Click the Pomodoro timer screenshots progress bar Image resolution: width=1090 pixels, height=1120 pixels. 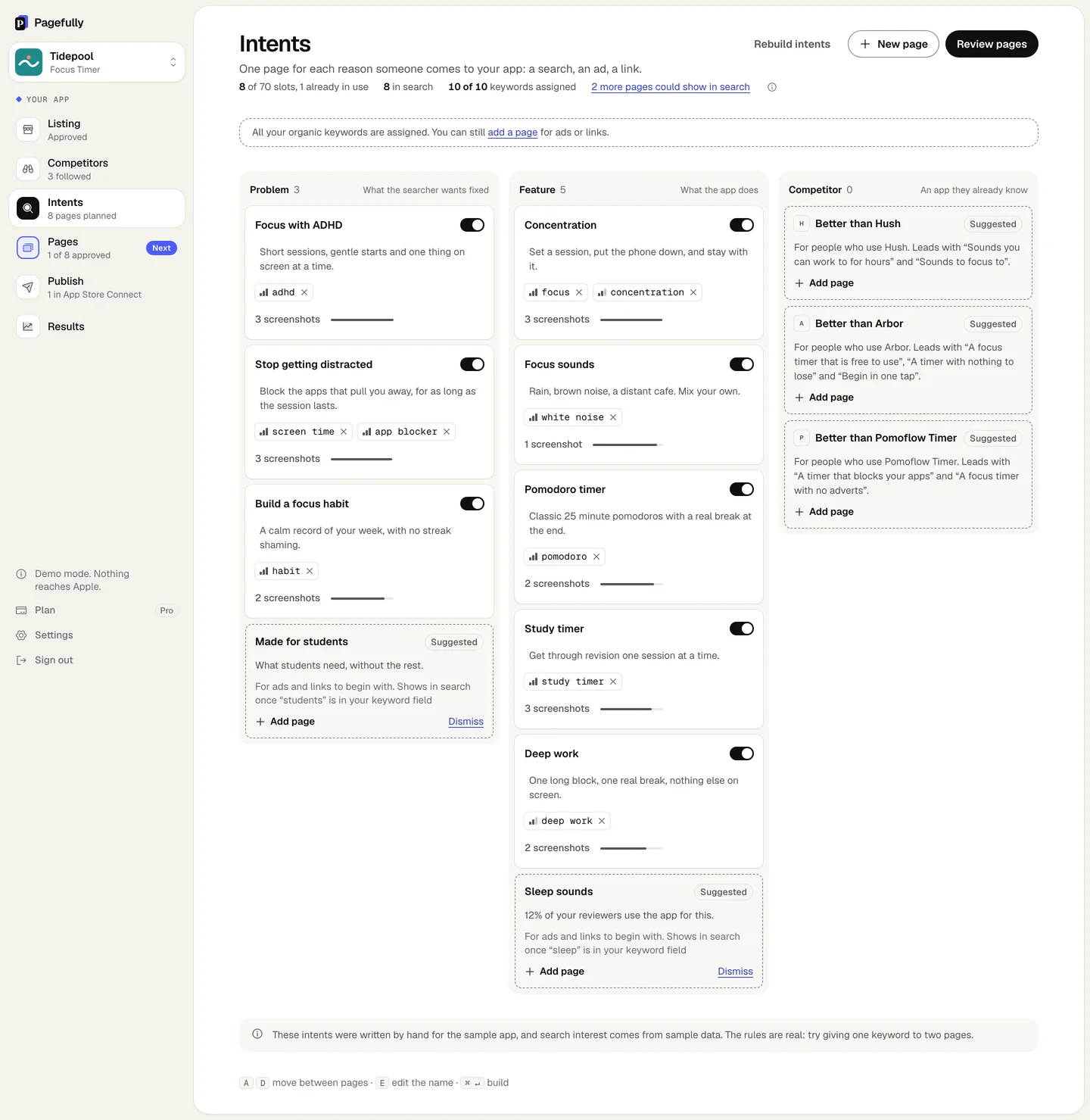point(631,584)
